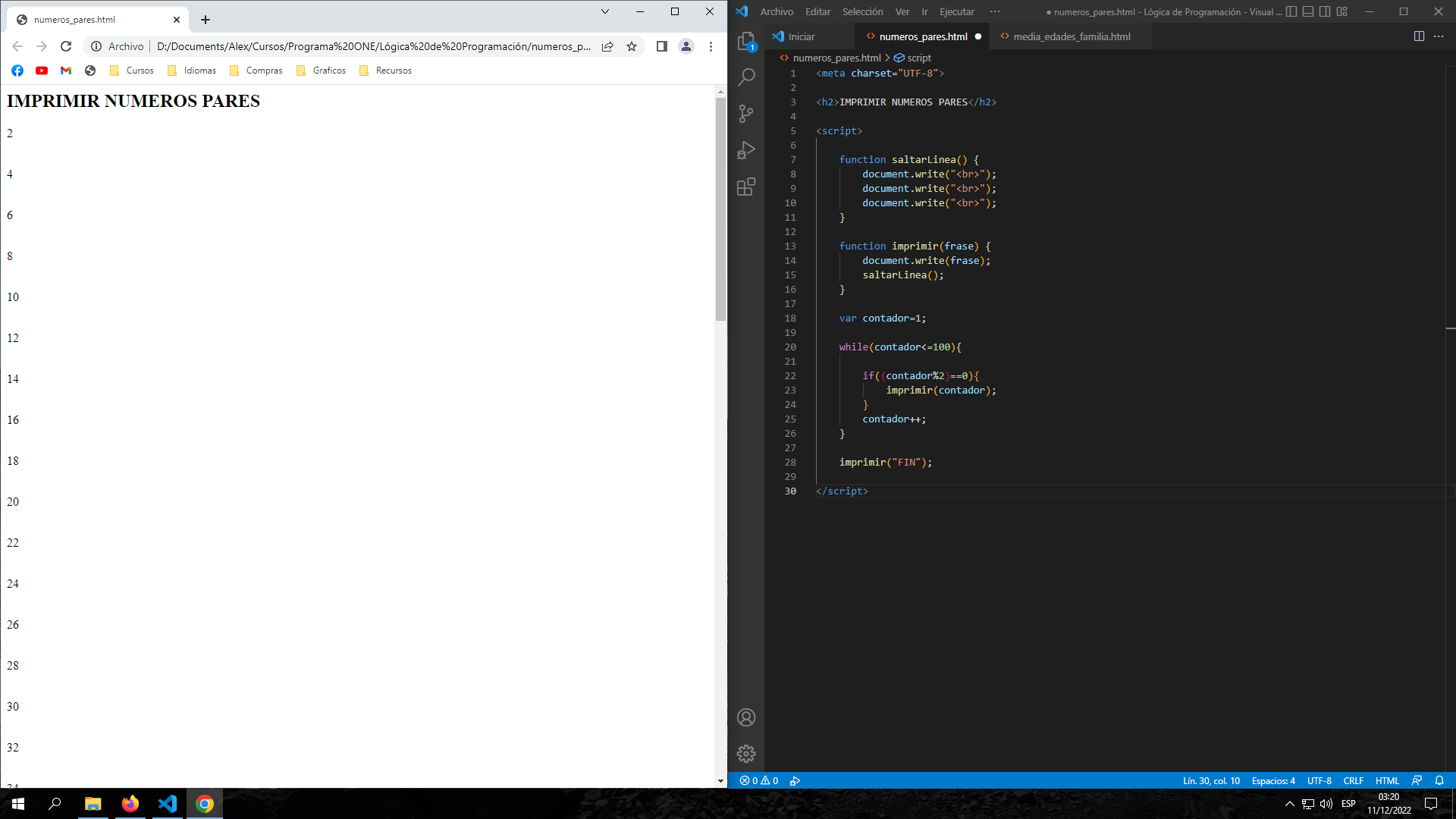Image resolution: width=1456 pixels, height=819 pixels.
Task: Click the Chrome scrollbar down arrow
Action: tap(720, 781)
